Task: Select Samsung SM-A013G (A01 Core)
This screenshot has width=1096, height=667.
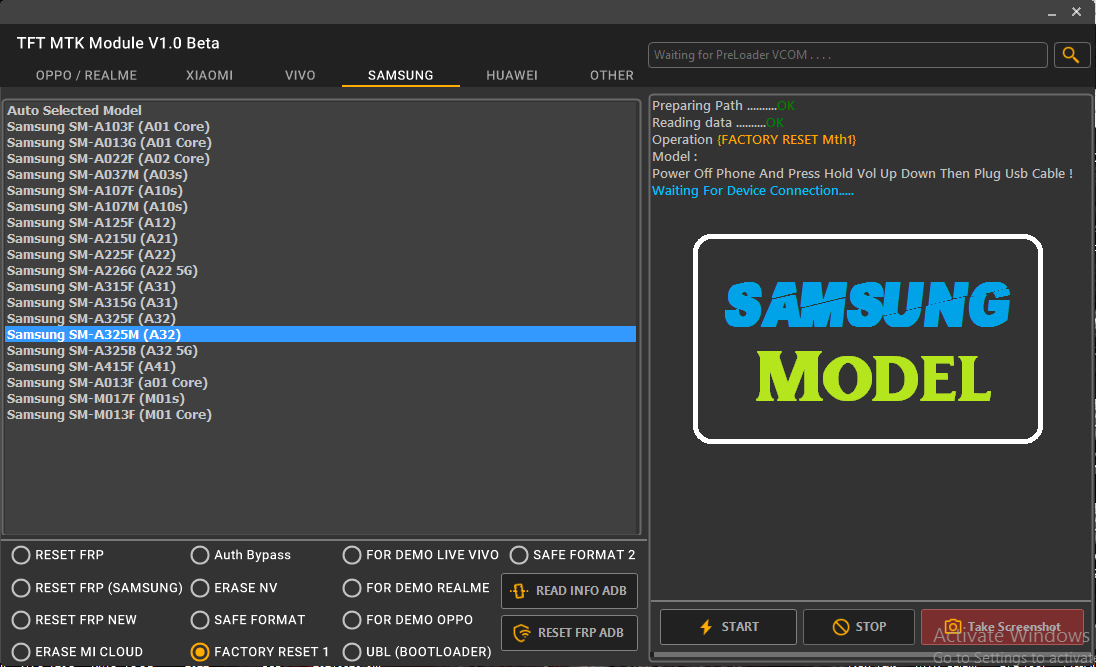Action: [x=320, y=143]
